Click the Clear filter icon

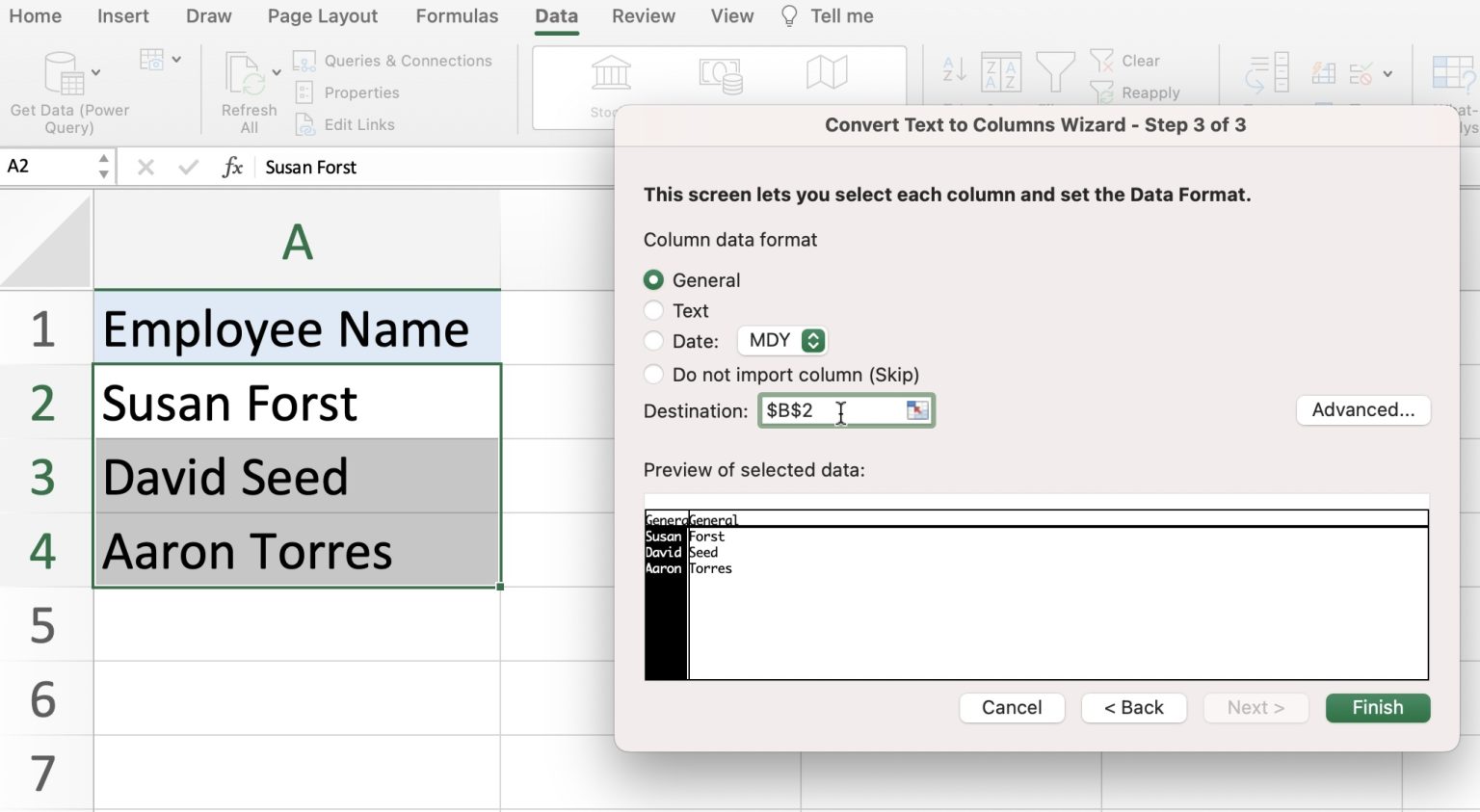coord(1101,61)
